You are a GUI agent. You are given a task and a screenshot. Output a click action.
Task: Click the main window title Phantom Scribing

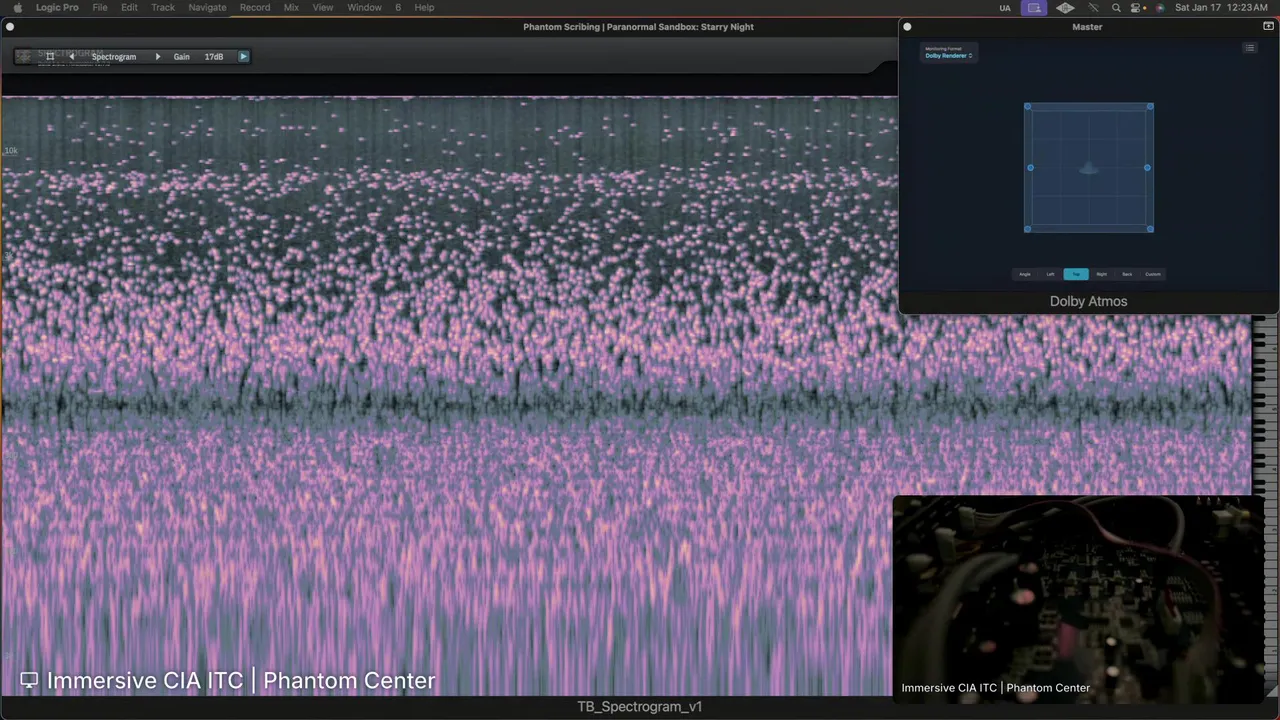tap(638, 27)
